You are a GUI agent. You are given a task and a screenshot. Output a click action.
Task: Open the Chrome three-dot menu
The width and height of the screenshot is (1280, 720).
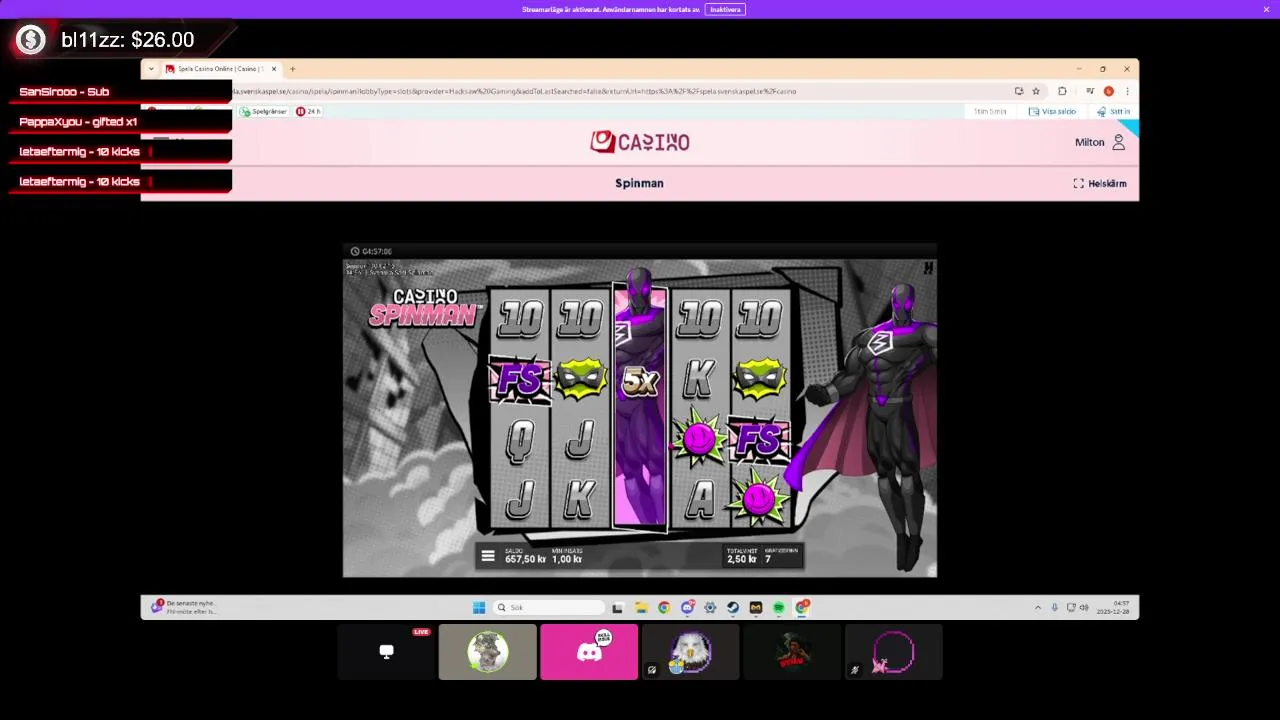1127,91
